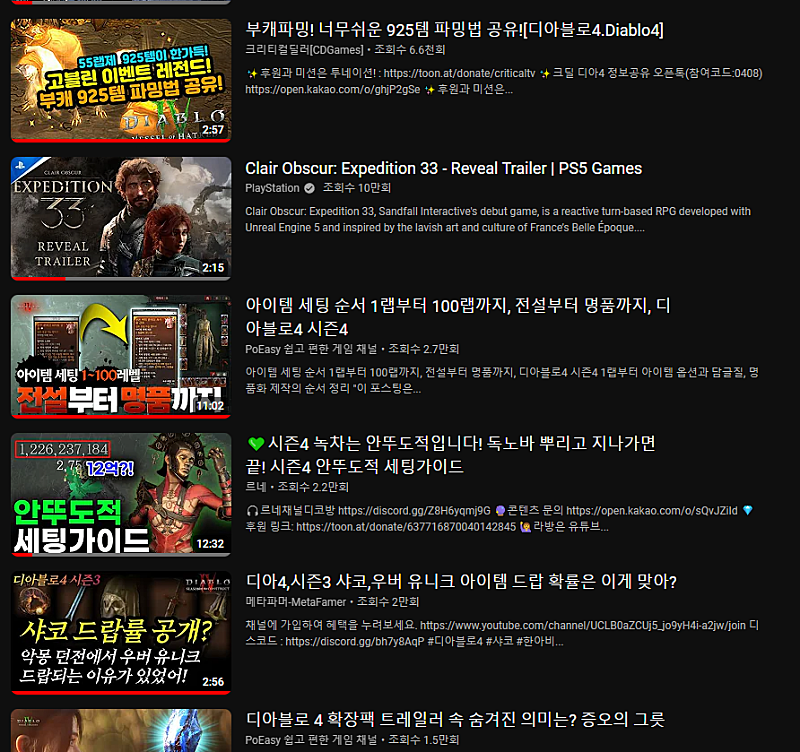Open the 르네 channel link
This screenshot has width=800, height=752.
click(x=256, y=487)
